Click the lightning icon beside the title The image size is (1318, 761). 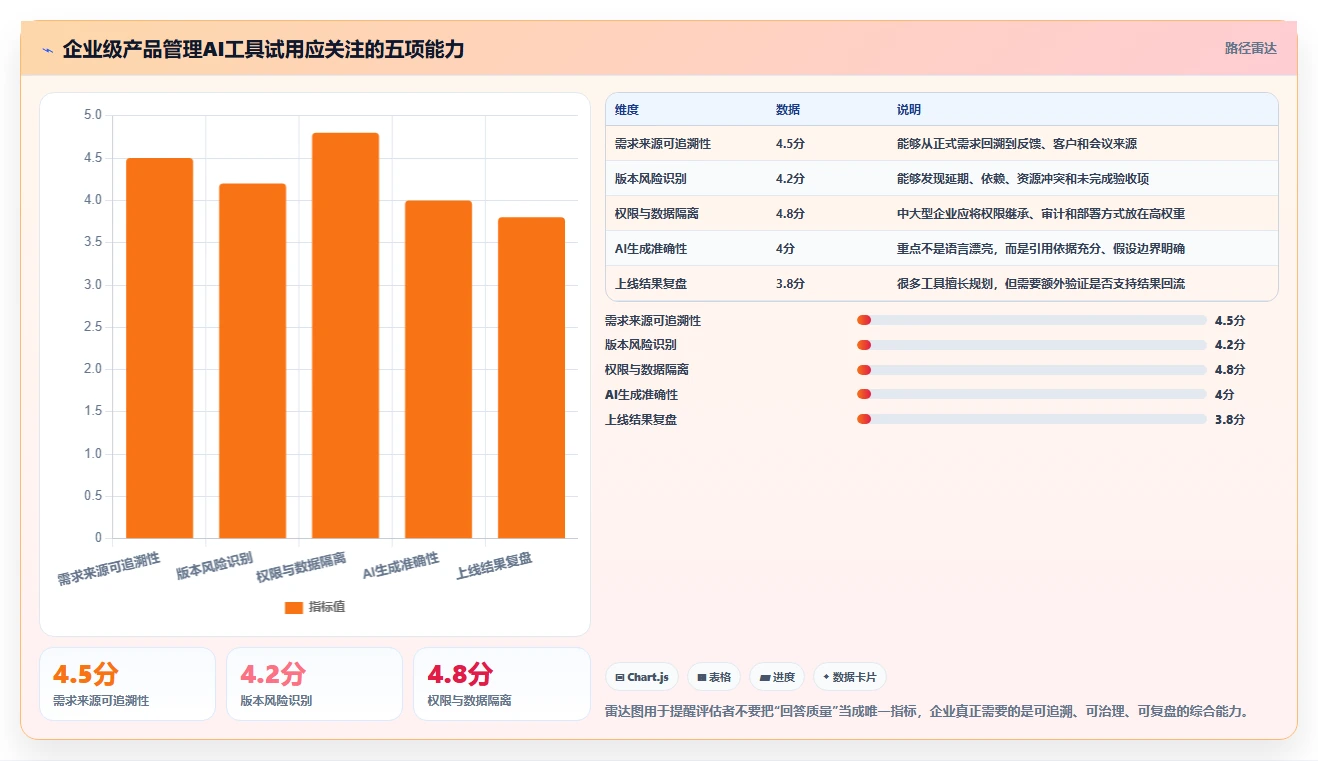pos(47,49)
